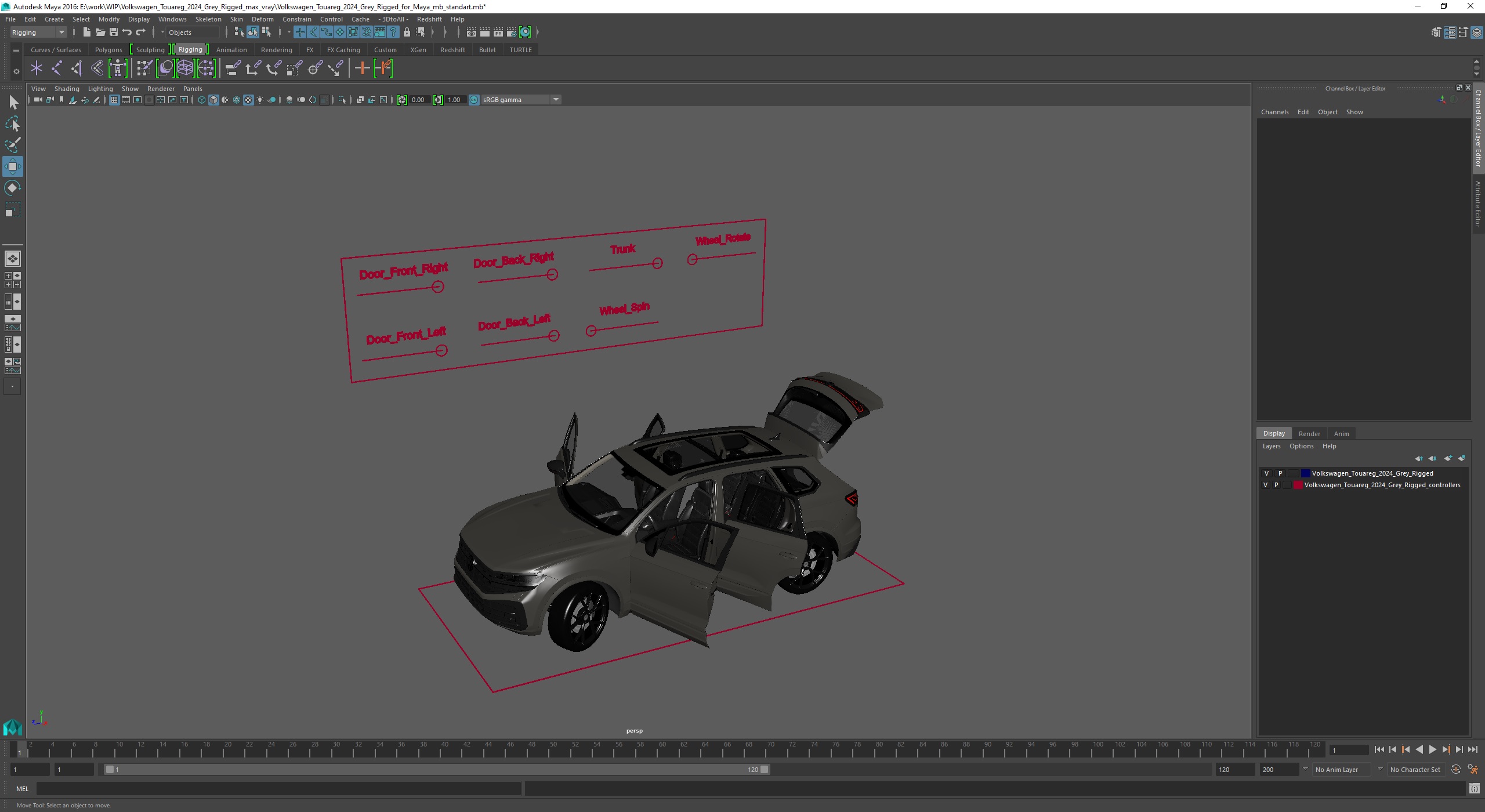1485x812 pixels.
Task: Open the Skeleton menu
Action: [x=208, y=19]
